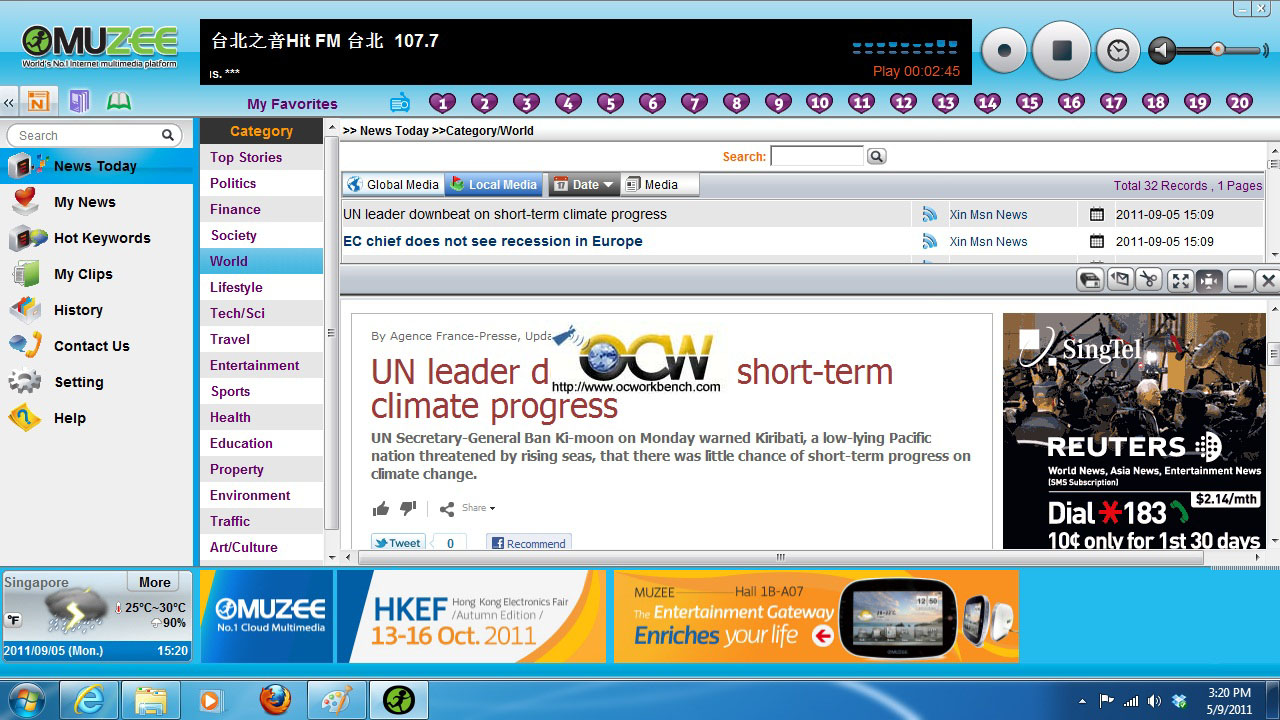Select favorite station heart number 5
The height and width of the screenshot is (720, 1280).
[610, 102]
